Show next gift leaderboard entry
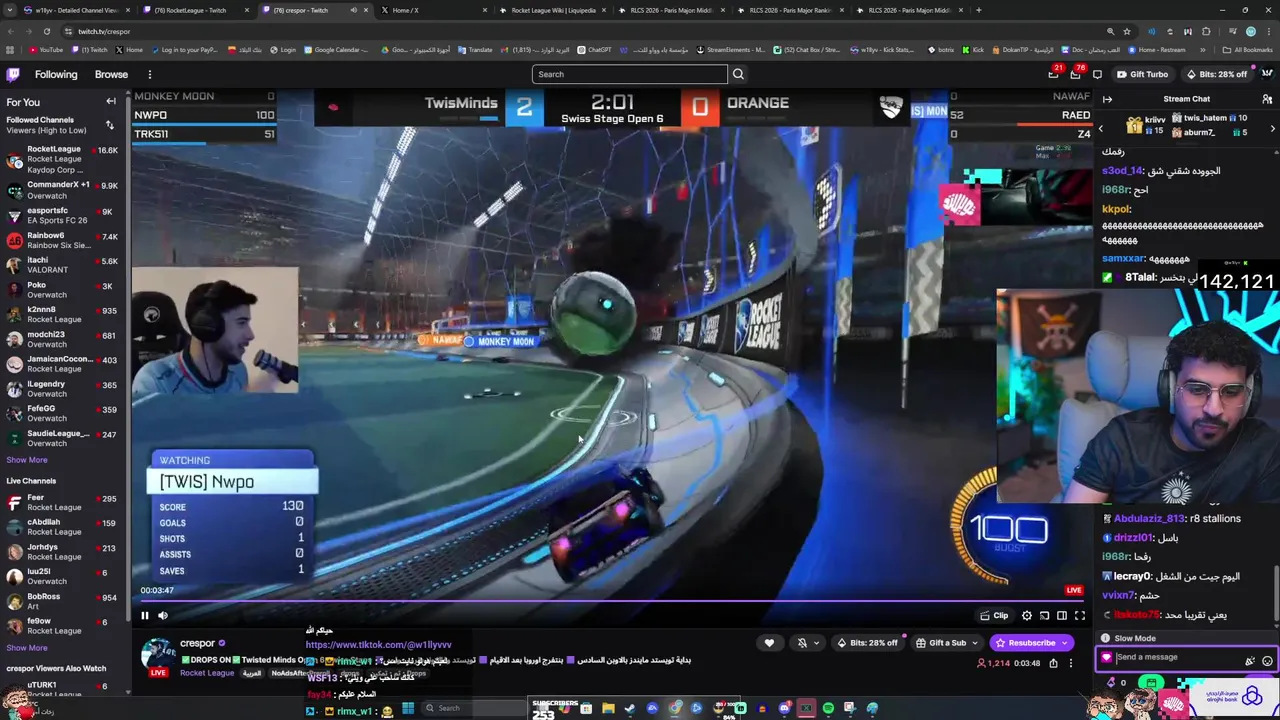The width and height of the screenshot is (1280, 720). click(x=1272, y=128)
